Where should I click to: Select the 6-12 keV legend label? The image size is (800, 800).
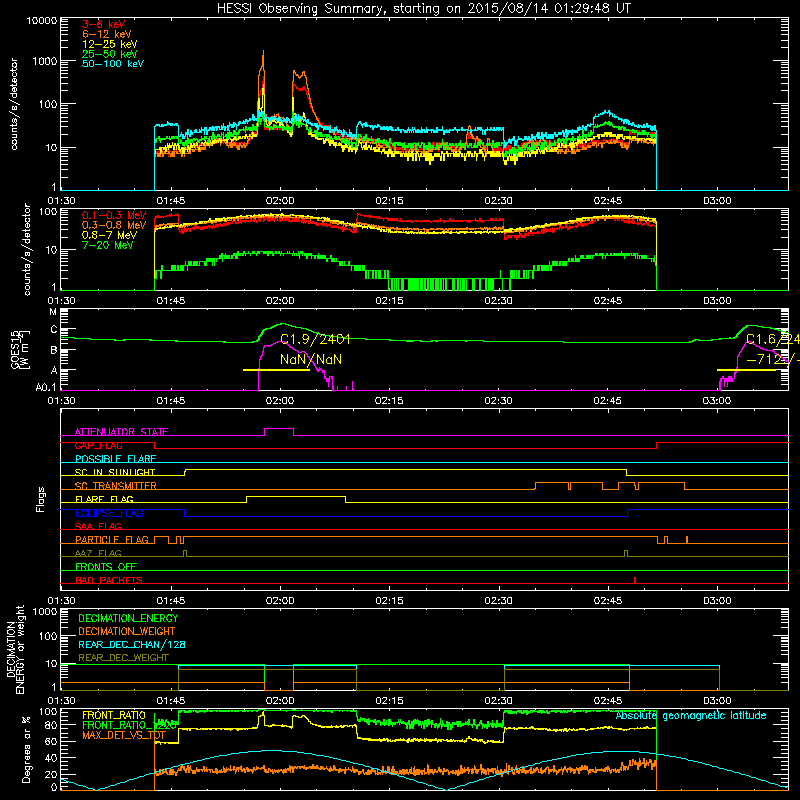107,34
